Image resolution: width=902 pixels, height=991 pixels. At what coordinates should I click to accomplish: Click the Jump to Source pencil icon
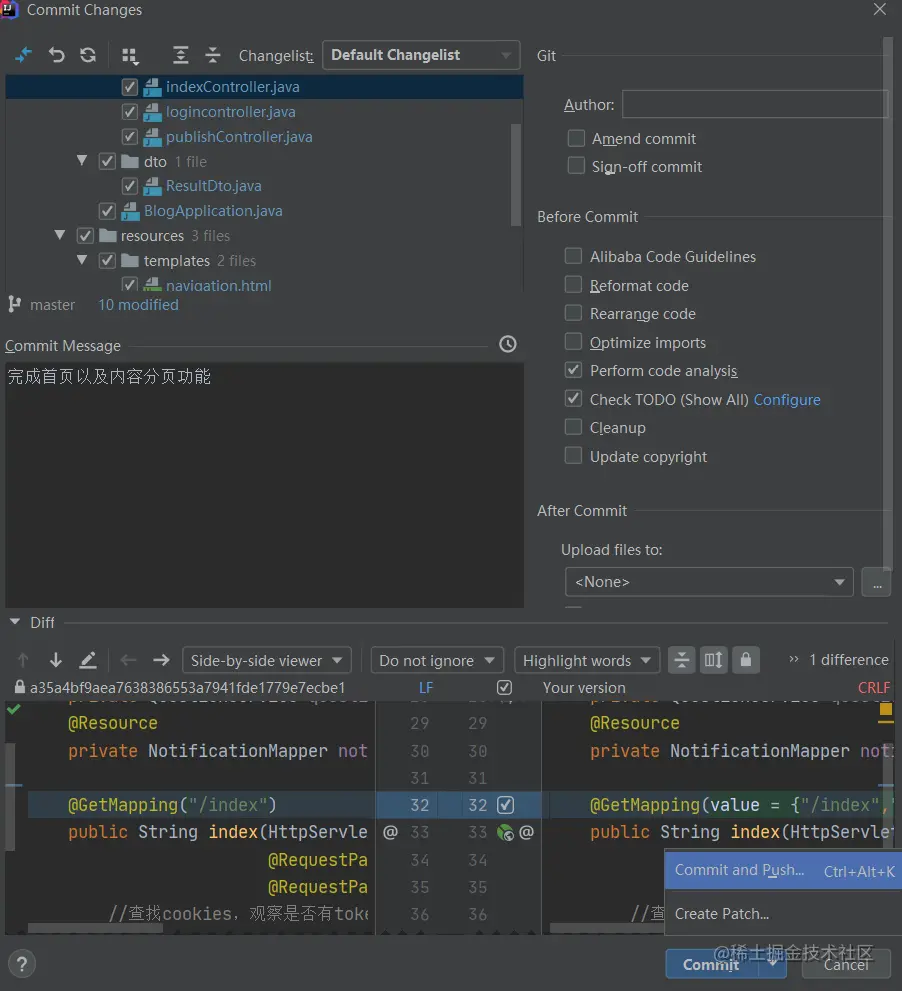[88, 660]
